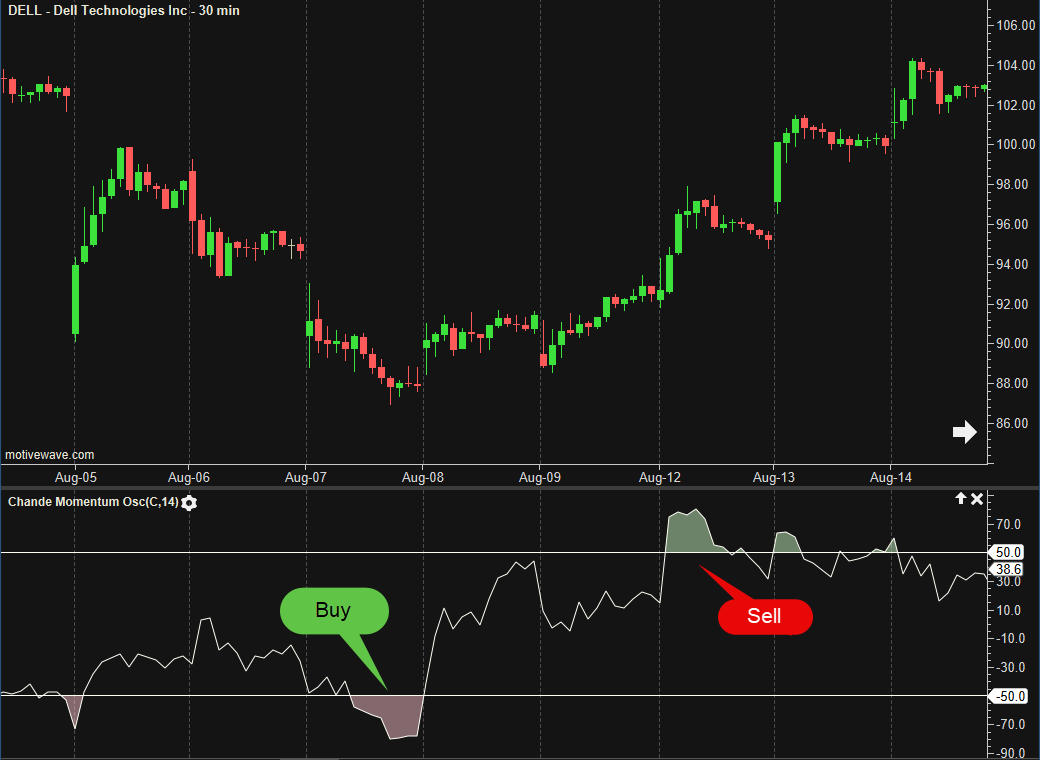Image resolution: width=1040 pixels, height=760 pixels.
Task: Click the 86.00 label on the price axis
Action: pos(1012,424)
